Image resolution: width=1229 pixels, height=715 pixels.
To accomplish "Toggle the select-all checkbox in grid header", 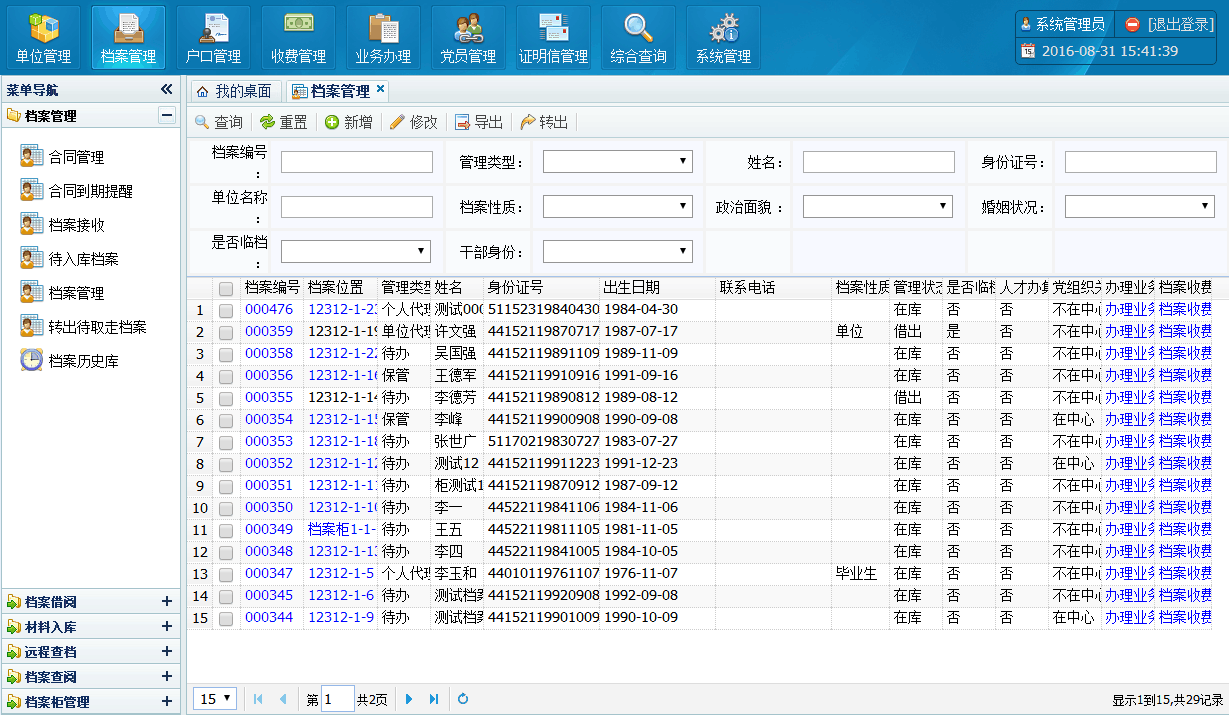I will 226,288.
